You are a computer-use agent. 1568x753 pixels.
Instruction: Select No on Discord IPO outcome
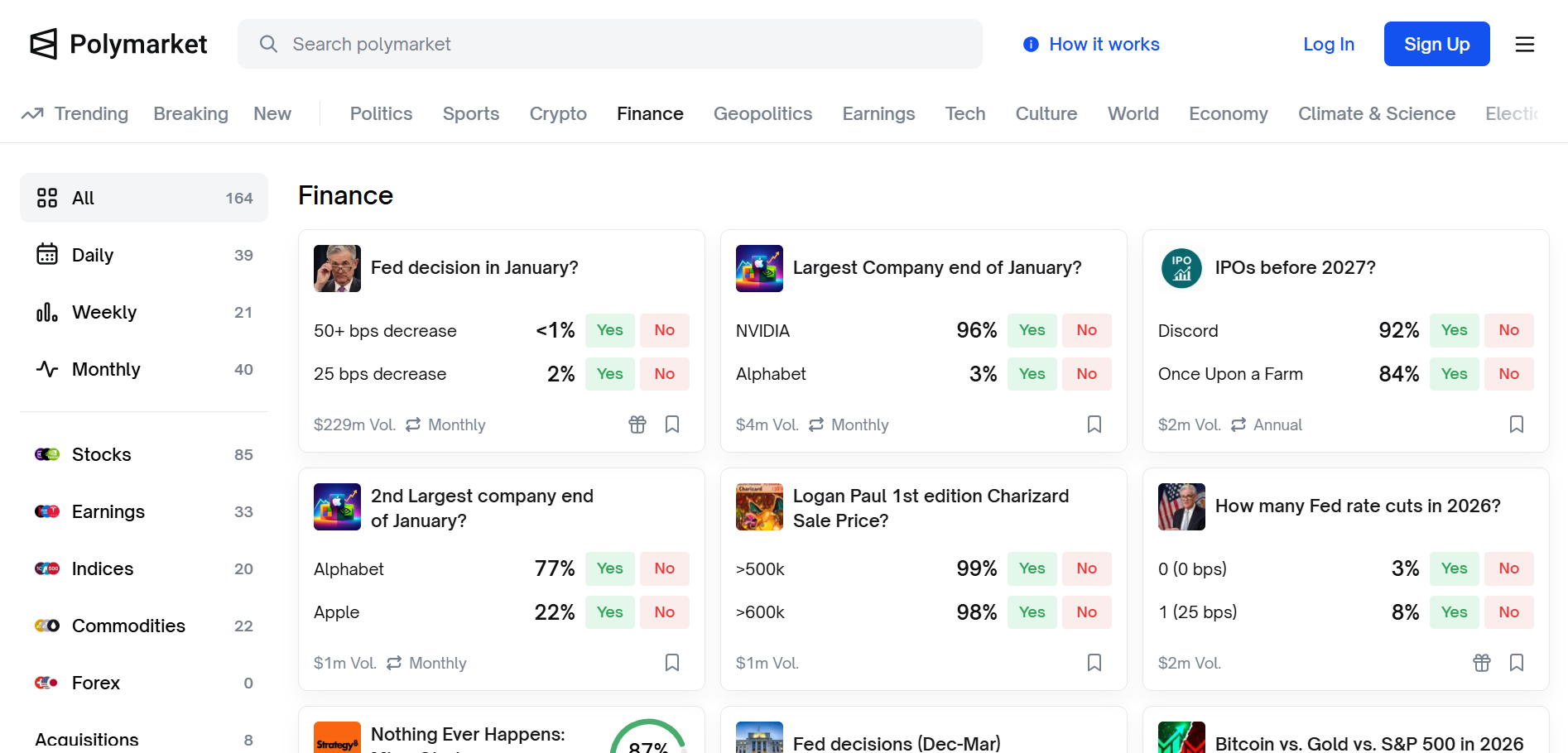click(1508, 330)
